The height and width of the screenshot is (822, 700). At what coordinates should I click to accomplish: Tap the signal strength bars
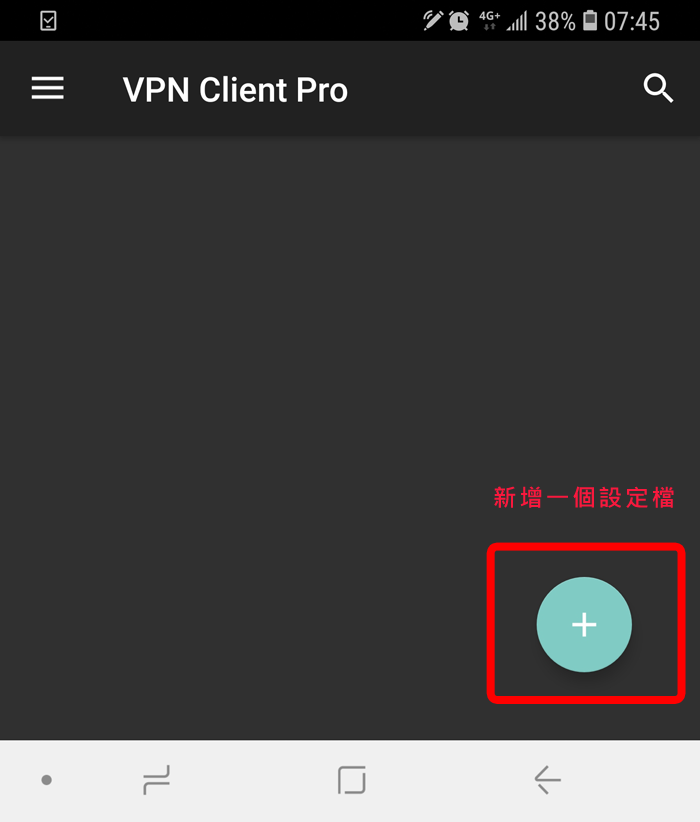click(x=517, y=21)
